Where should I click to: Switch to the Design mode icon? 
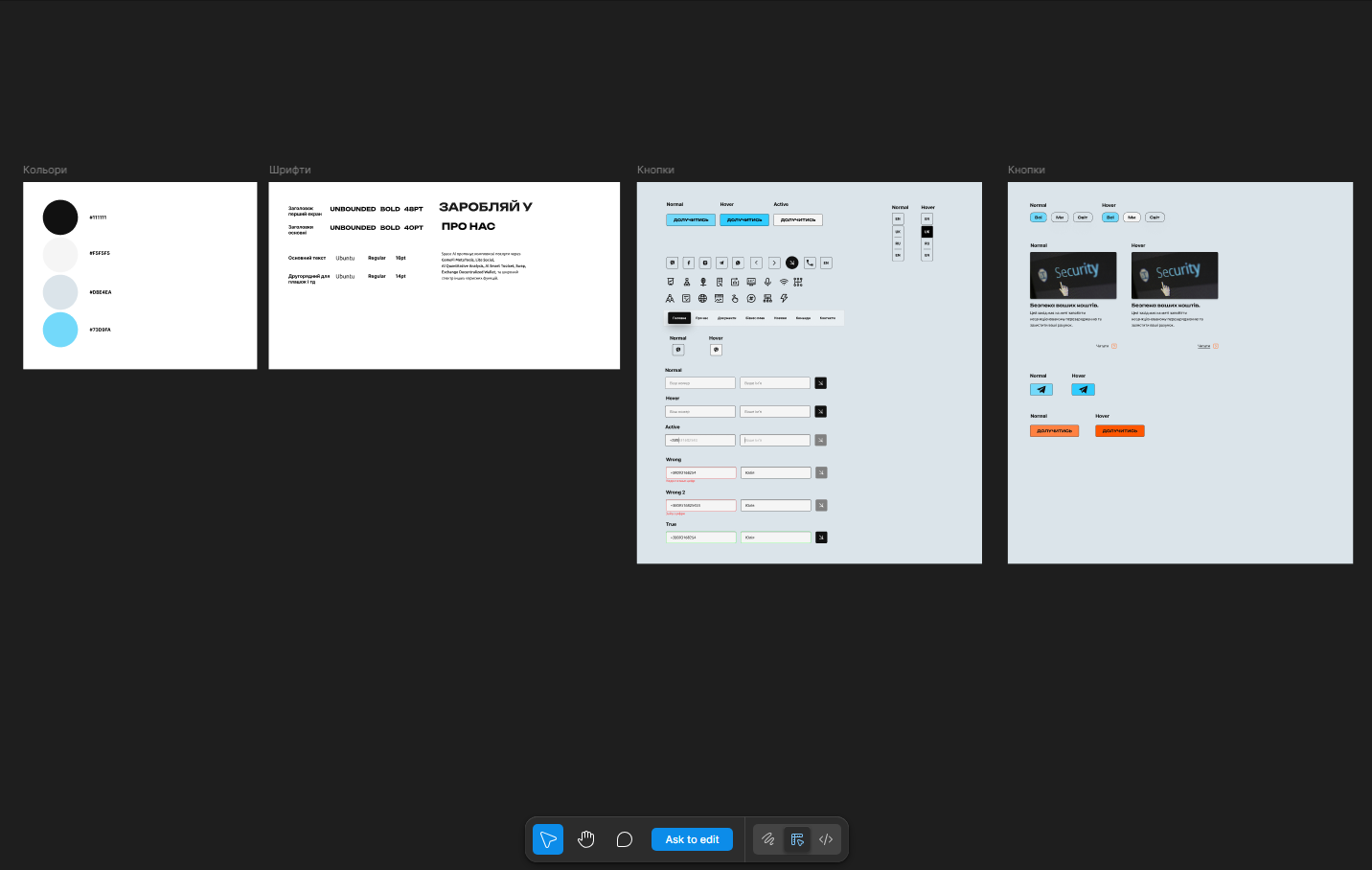(x=797, y=839)
